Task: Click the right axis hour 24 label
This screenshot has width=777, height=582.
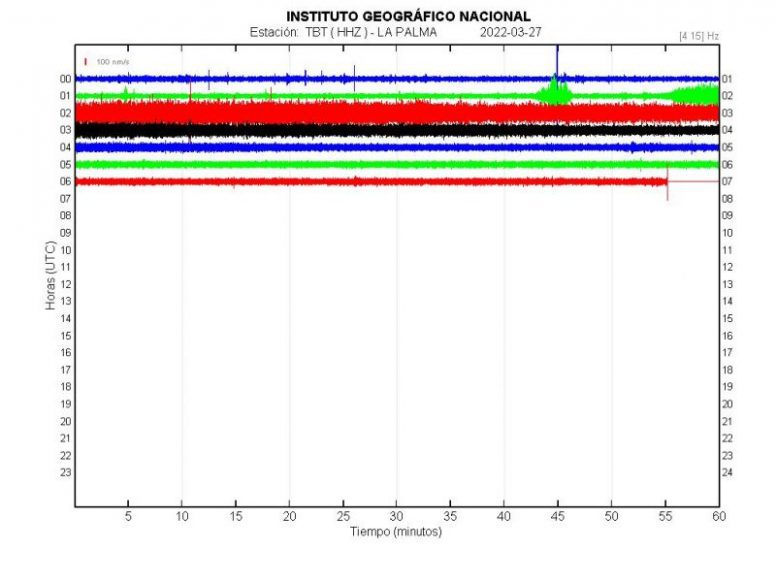Action: [x=727, y=472]
